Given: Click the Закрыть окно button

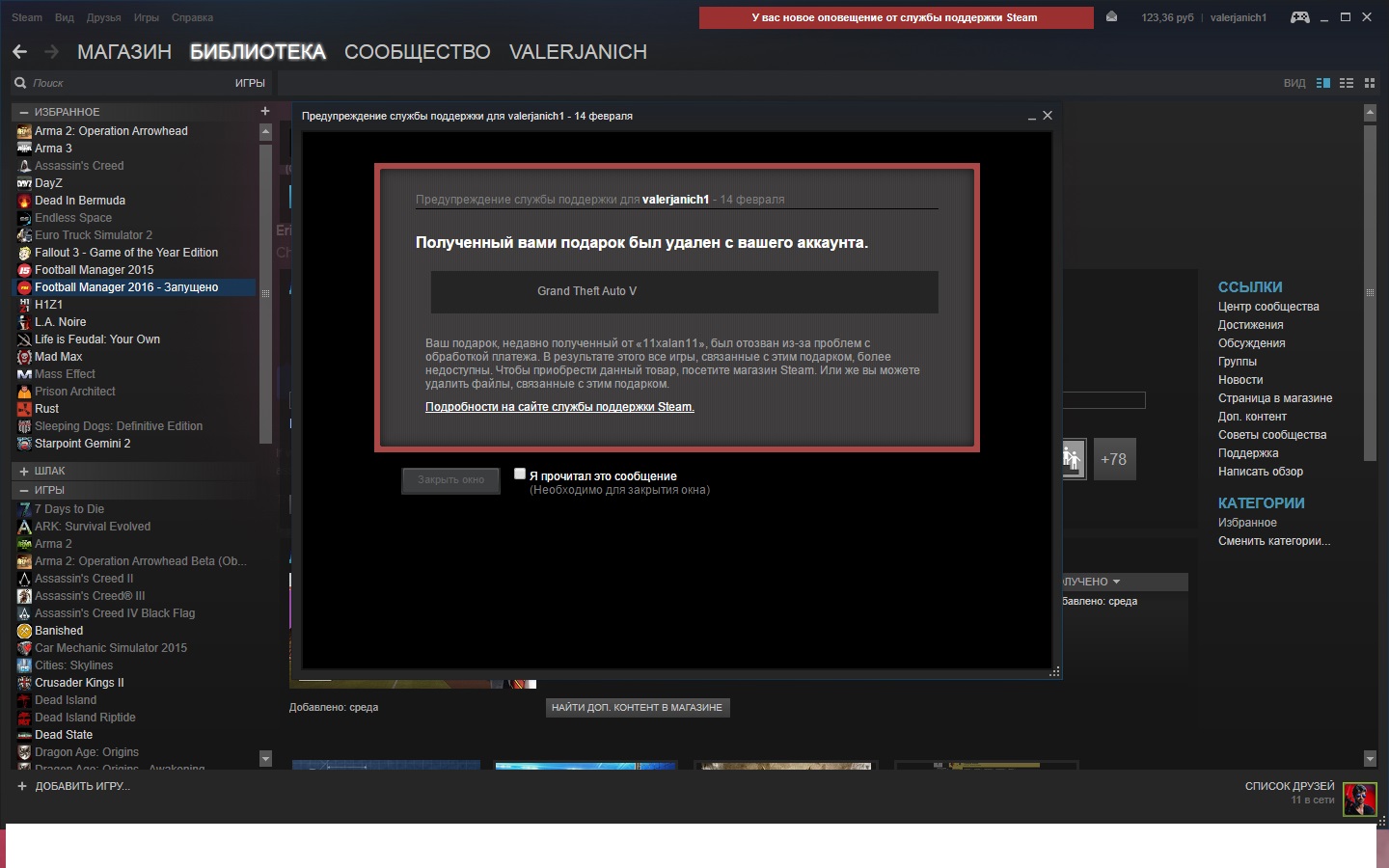Looking at the screenshot, I should pos(450,480).
